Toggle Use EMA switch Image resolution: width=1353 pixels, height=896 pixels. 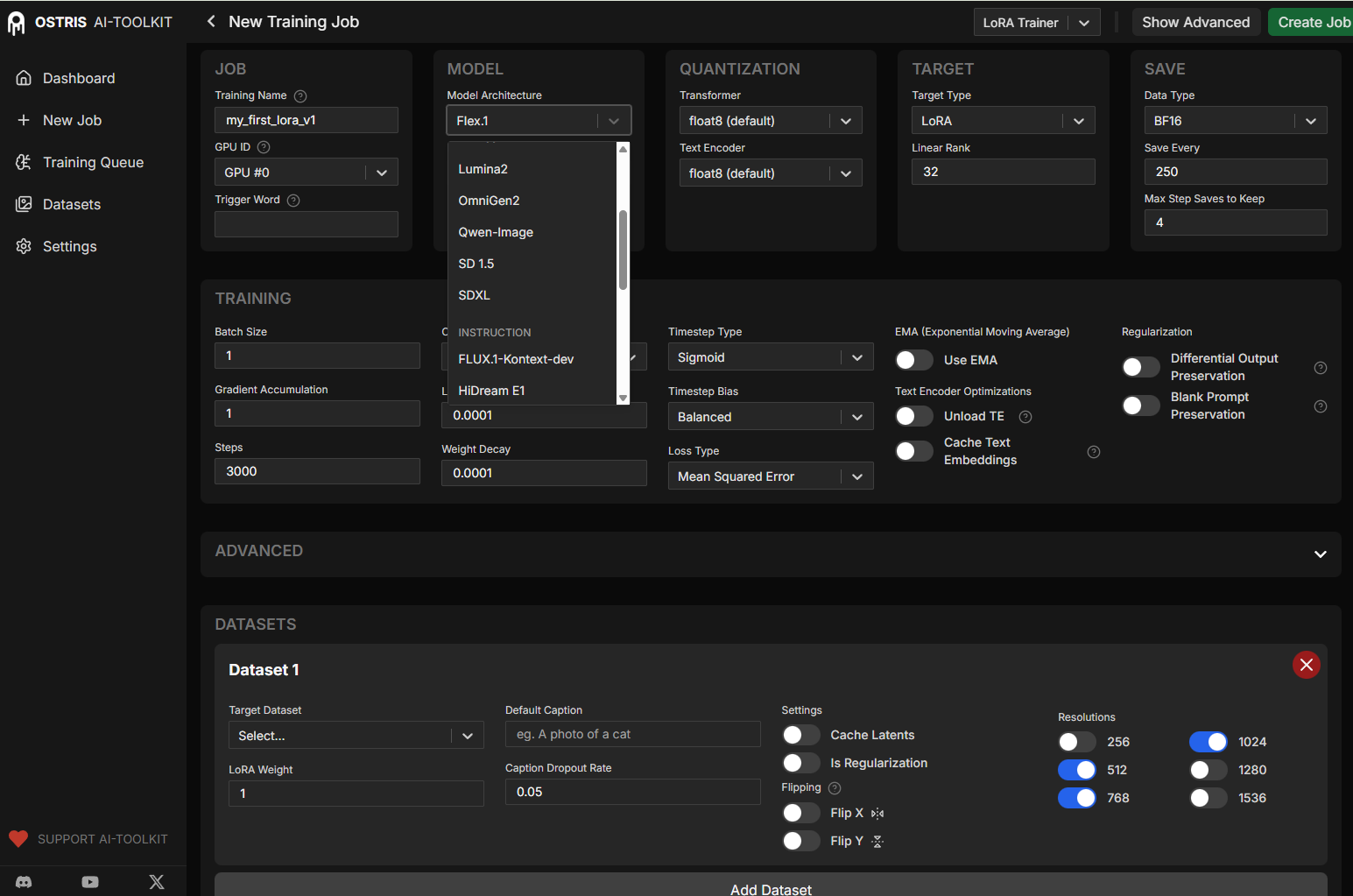click(914, 360)
